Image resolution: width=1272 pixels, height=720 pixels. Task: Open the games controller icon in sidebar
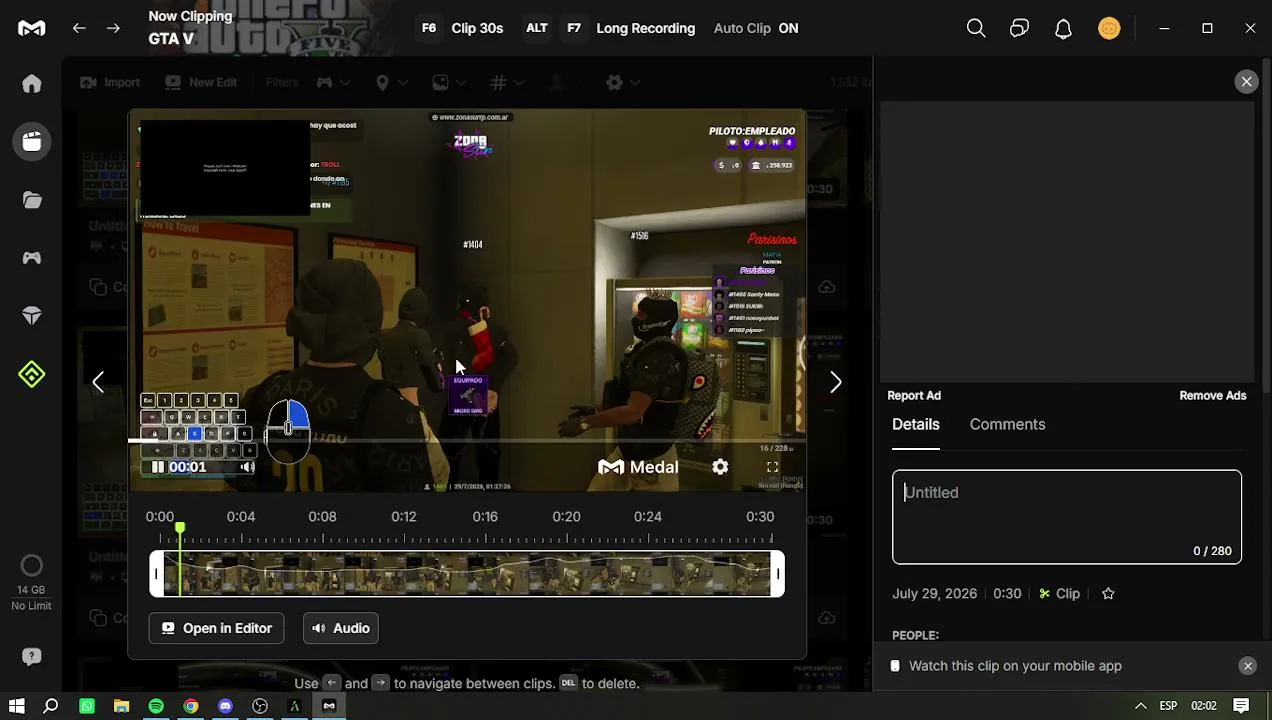click(x=32, y=258)
